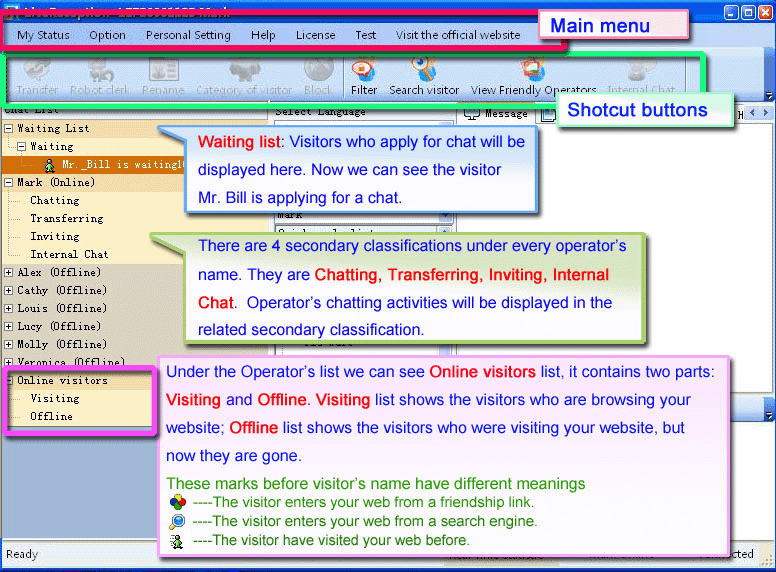The width and height of the screenshot is (776, 572).
Task: Select Inviting under Mark
Action: pyautogui.click(x=54, y=237)
